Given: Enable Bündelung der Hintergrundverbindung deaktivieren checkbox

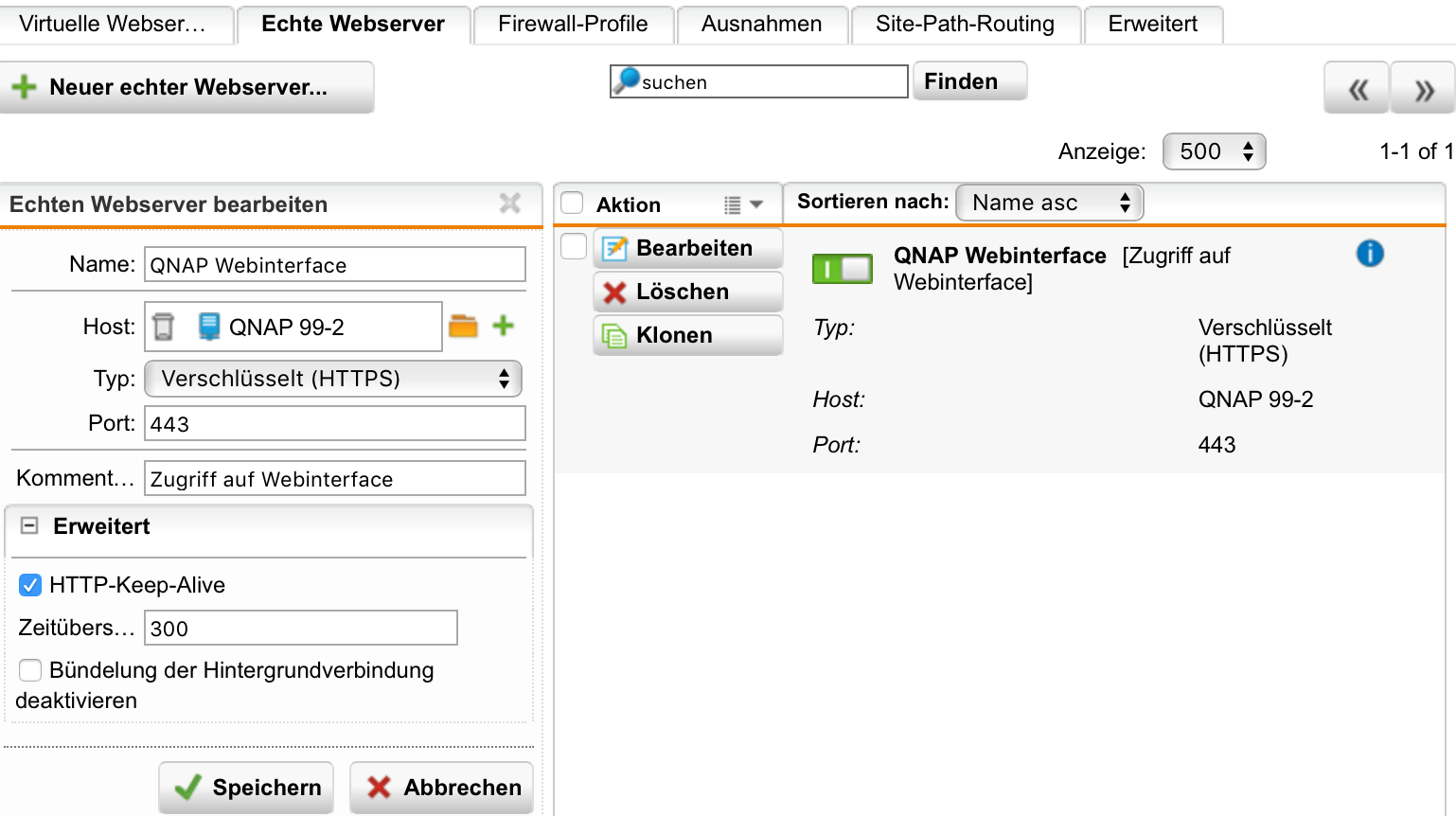Looking at the screenshot, I should click(x=30, y=670).
